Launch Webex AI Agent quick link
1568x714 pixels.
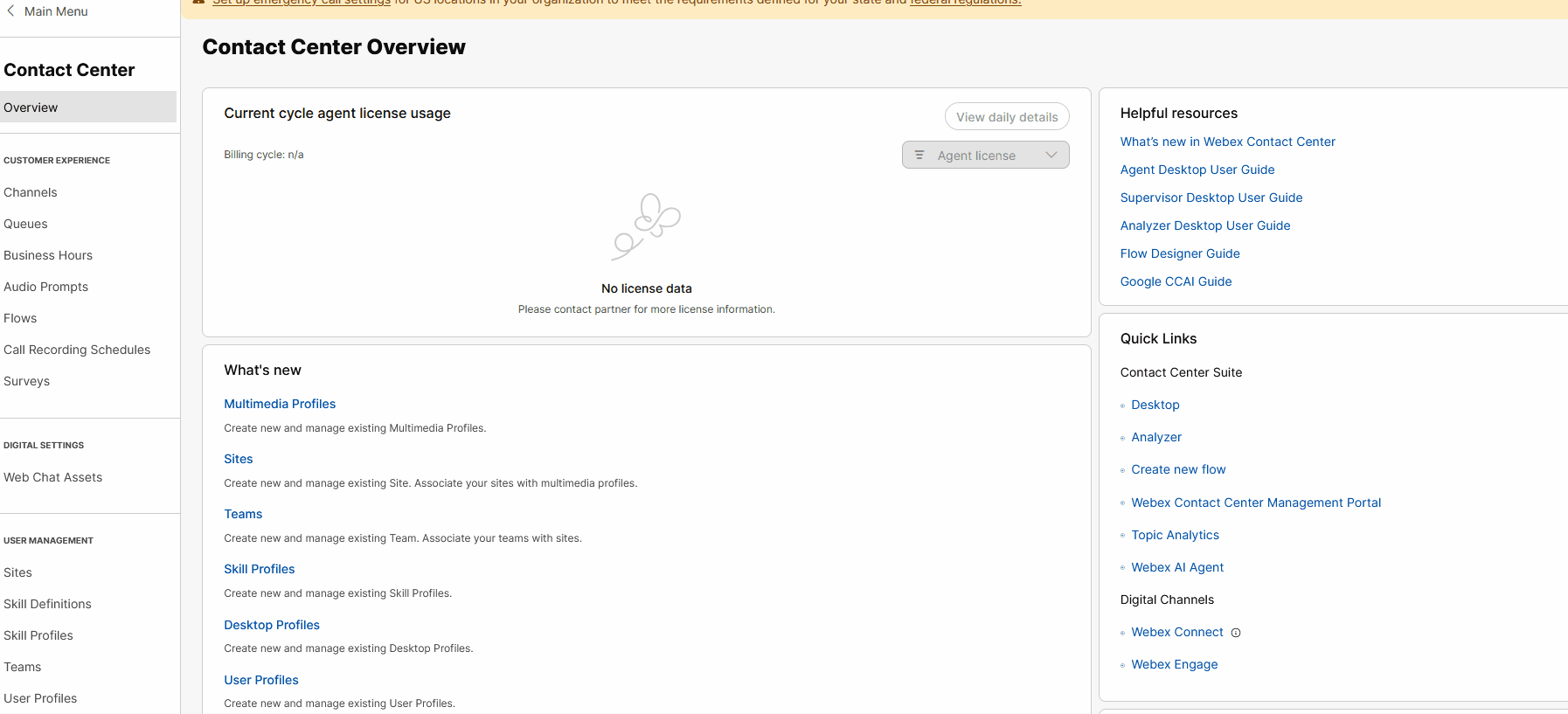pyautogui.click(x=1177, y=567)
